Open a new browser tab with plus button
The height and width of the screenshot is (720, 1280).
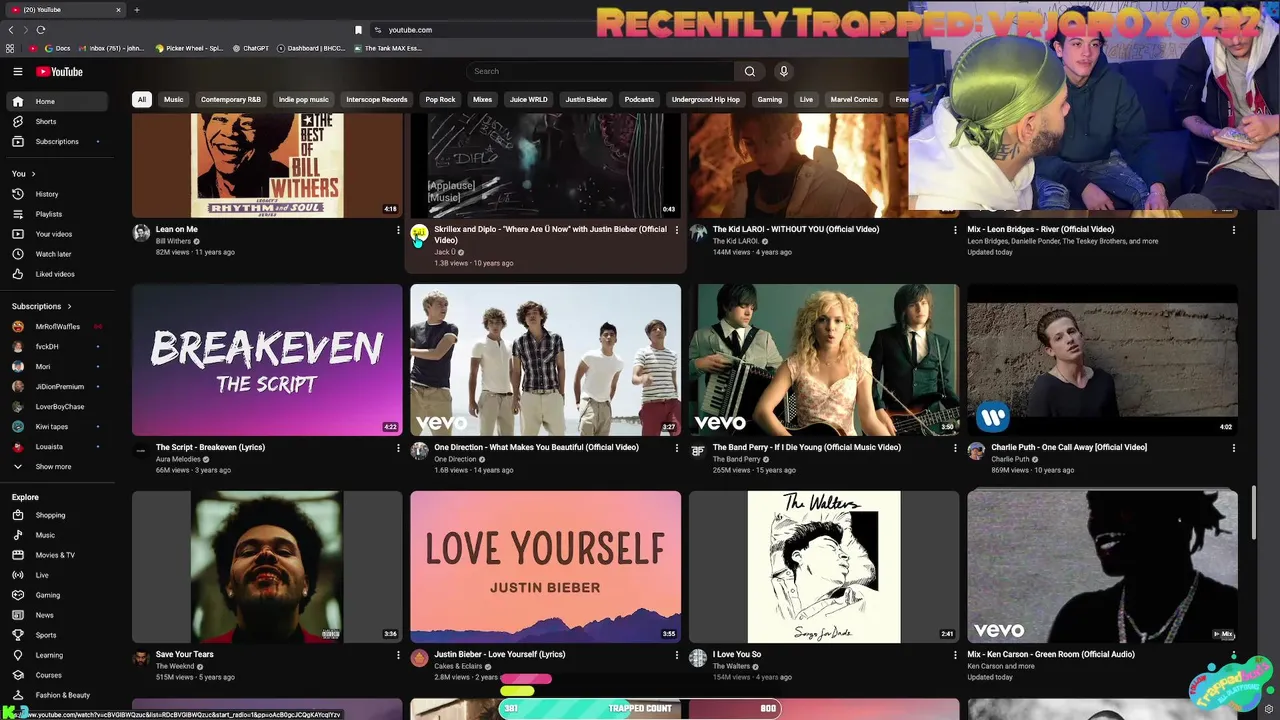tap(137, 10)
